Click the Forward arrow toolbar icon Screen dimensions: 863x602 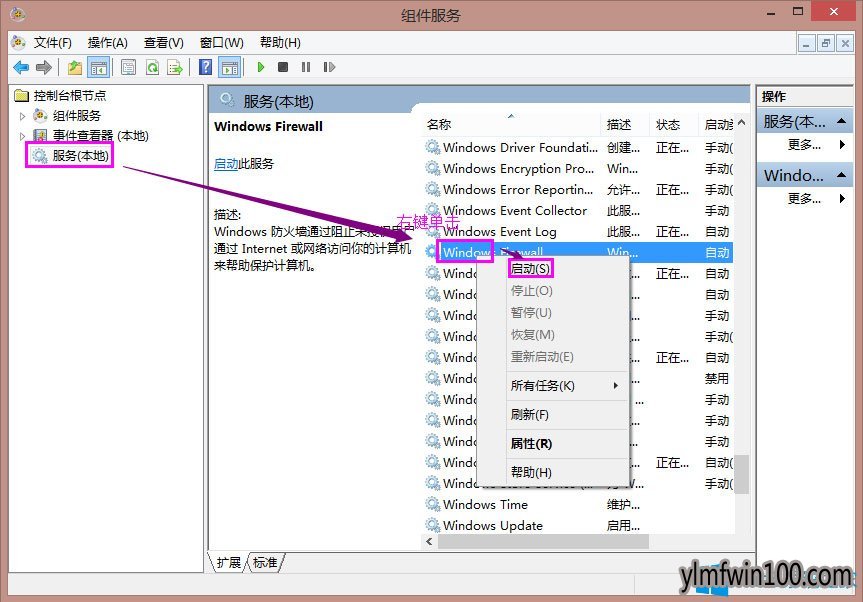[x=43, y=68]
